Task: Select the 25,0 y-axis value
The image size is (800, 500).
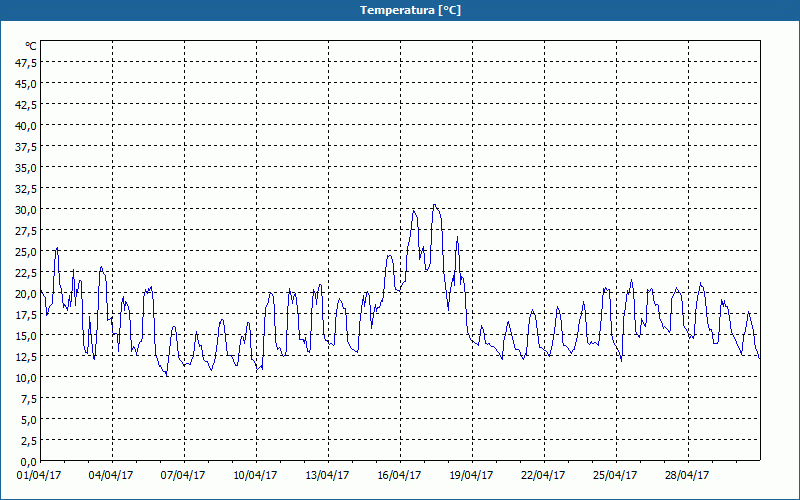Action: (x=26, y=252)
